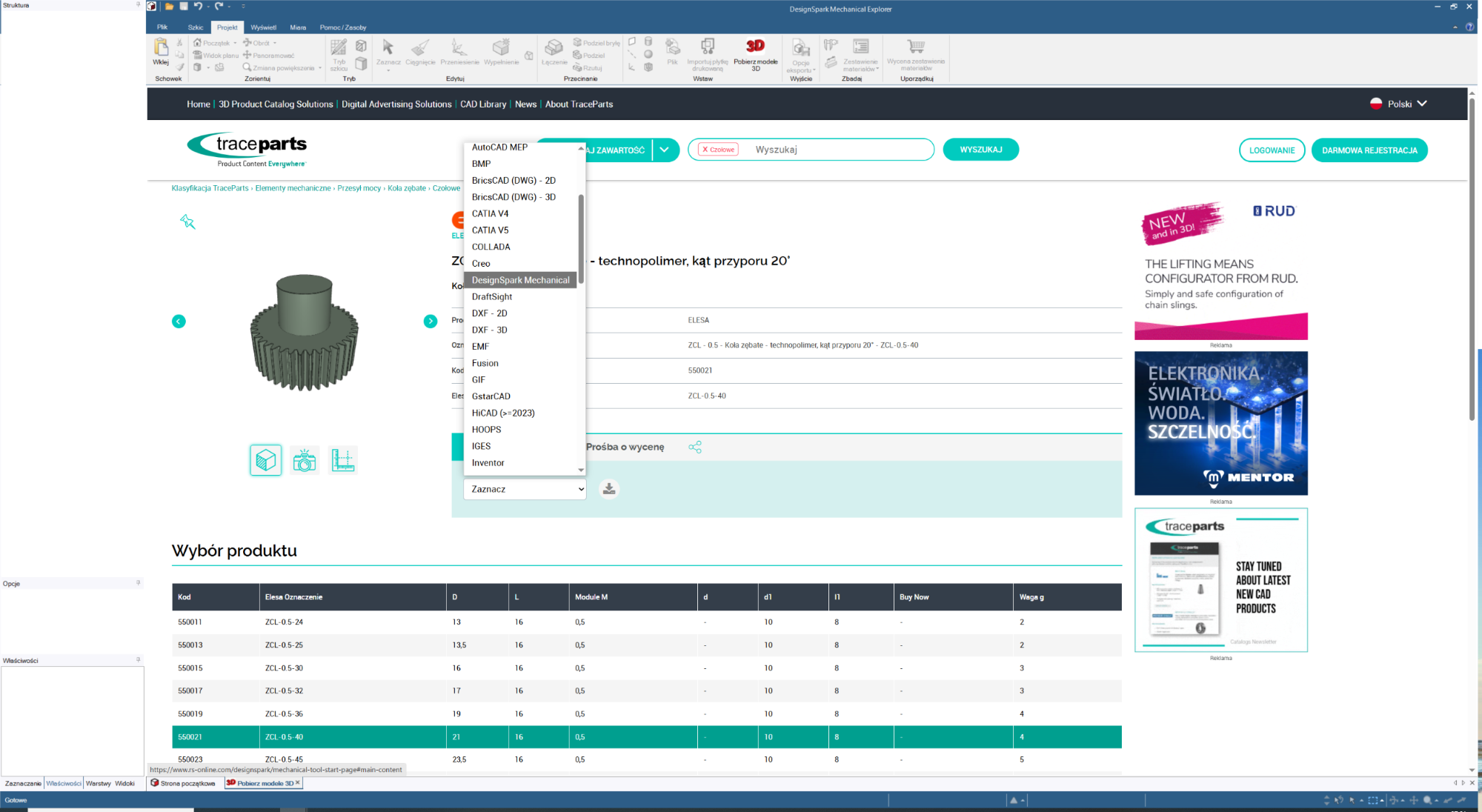Click the download icon next to Zaznacz dropdown
Viewport: 1482px width, 812px height.
click(x=609, y=489)
